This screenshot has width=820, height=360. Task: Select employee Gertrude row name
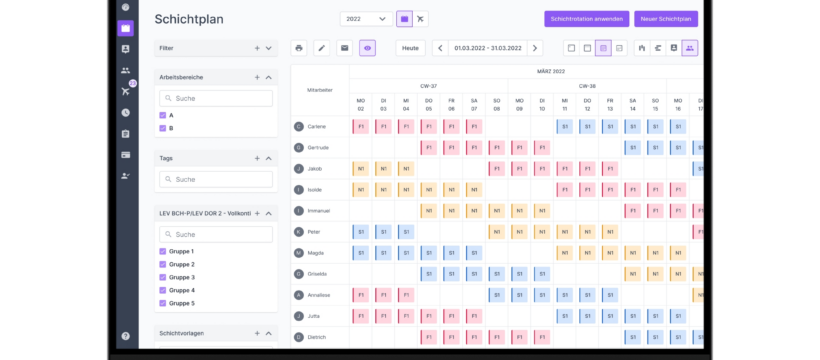coord(318,148)
